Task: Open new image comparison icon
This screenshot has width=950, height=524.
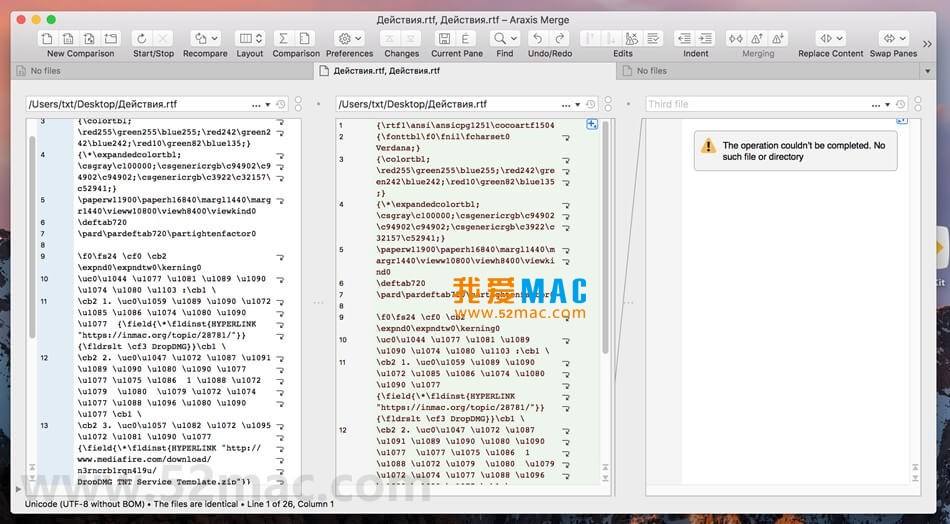Action: click(x=90, y=39)
